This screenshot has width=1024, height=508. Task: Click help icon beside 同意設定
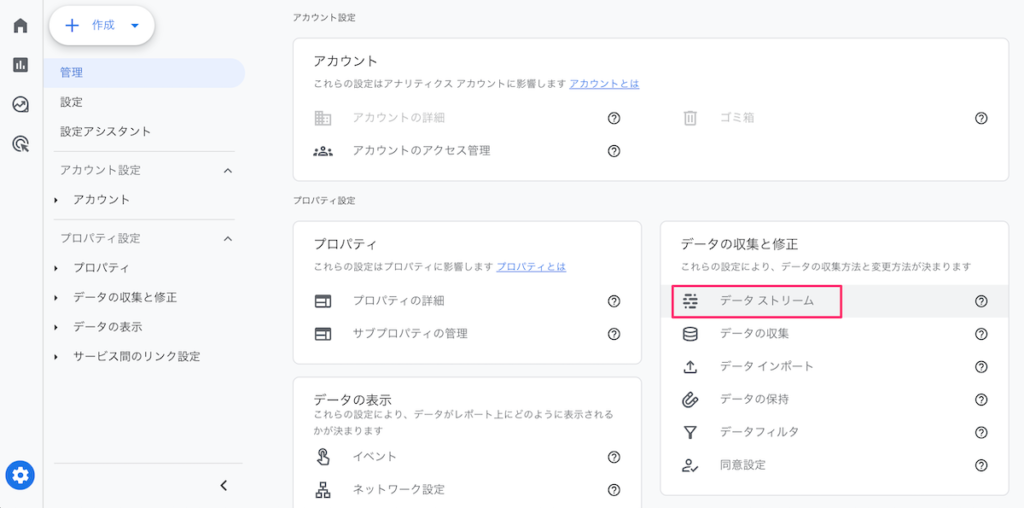tap(980, 465)
